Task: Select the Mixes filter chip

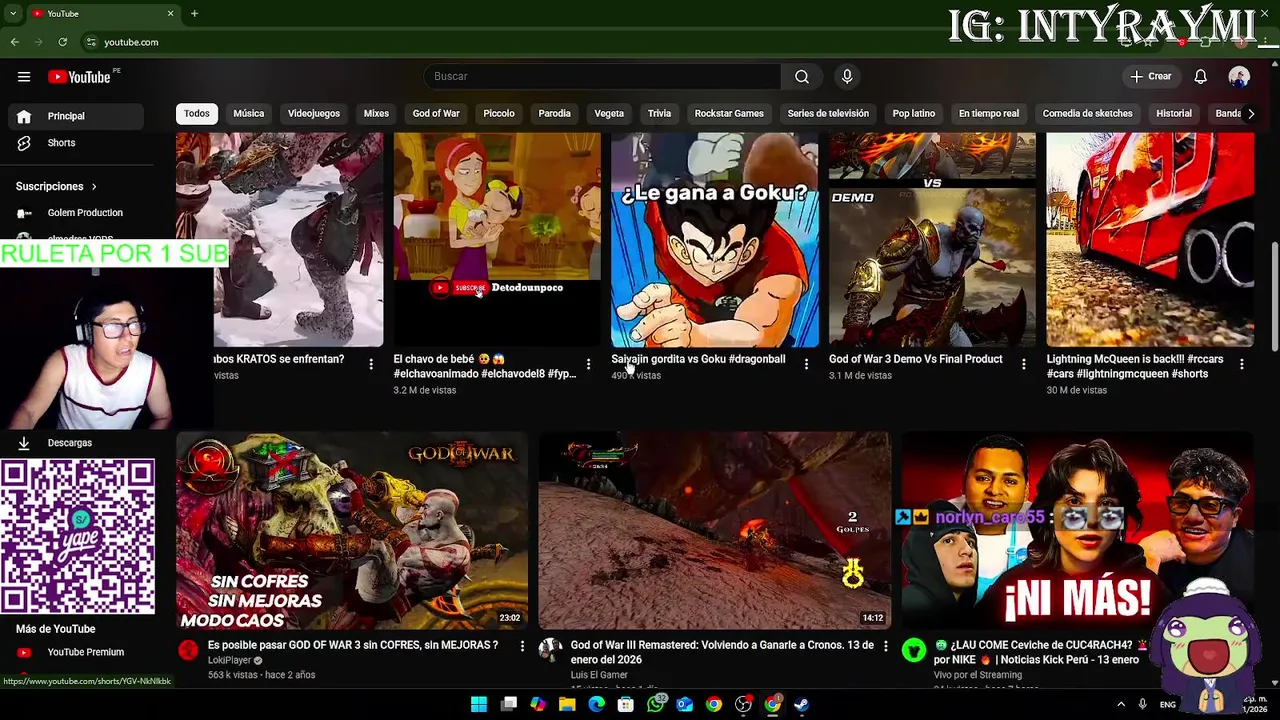Action: pyautogui.click(x=376, y=114)
